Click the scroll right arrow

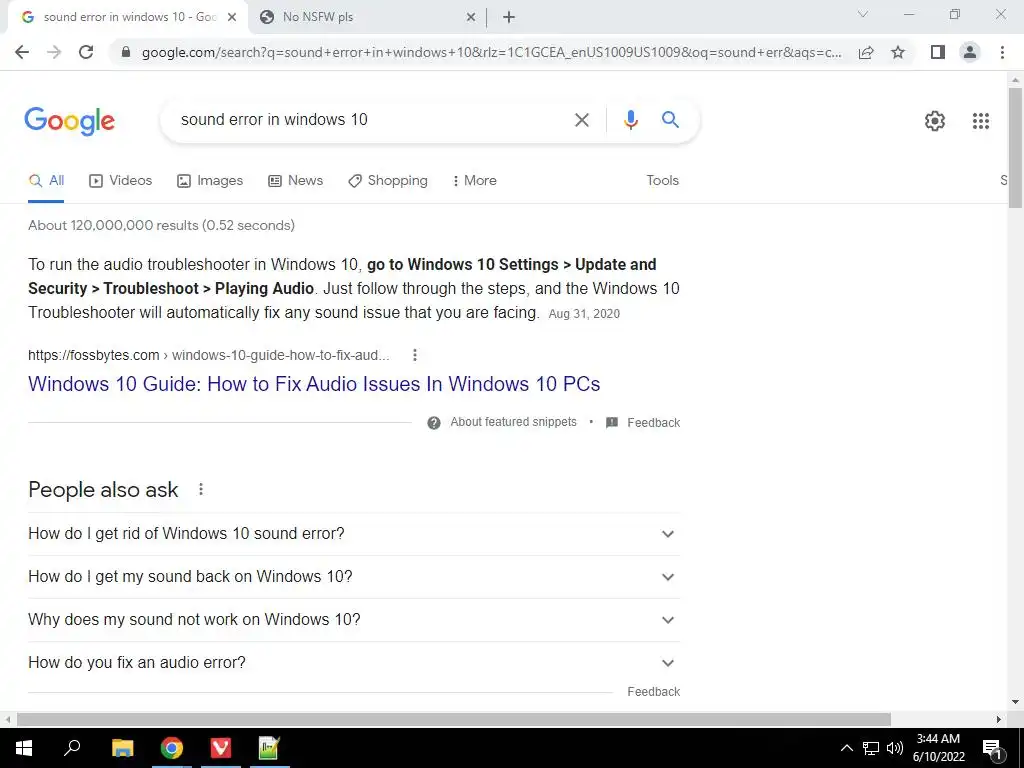pos(999,719)
